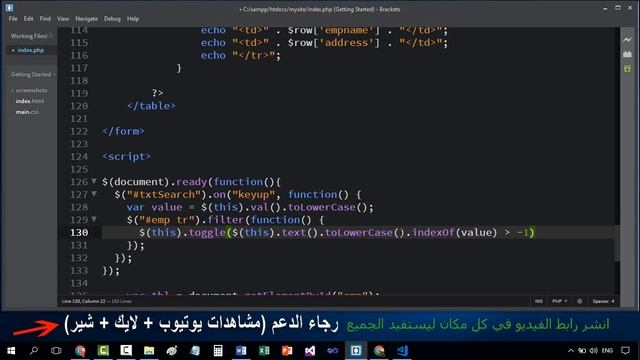Click the ENG language indicator
Image resolution: width=640 pixels, height=360 pixels.
point(607,351)
